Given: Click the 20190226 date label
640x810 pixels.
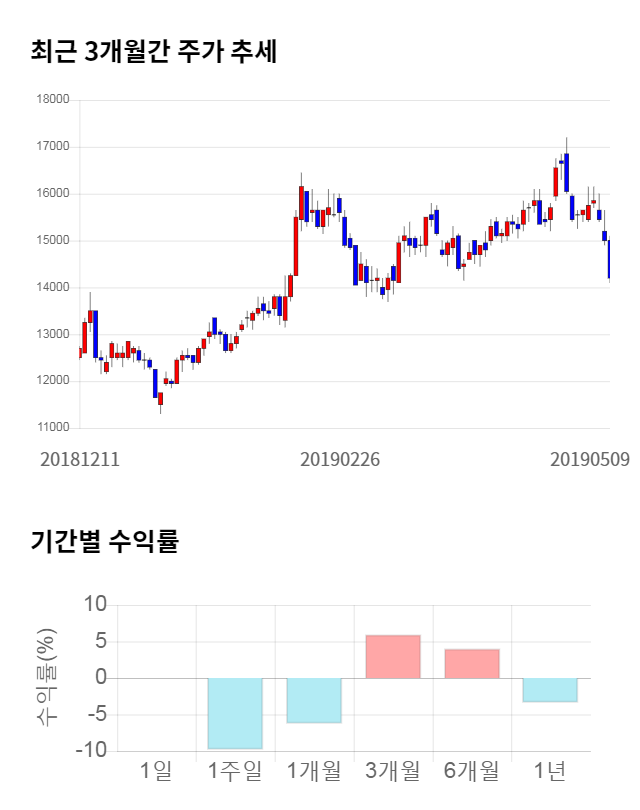Looking at the screenshot, I should [x=340, y=460].
